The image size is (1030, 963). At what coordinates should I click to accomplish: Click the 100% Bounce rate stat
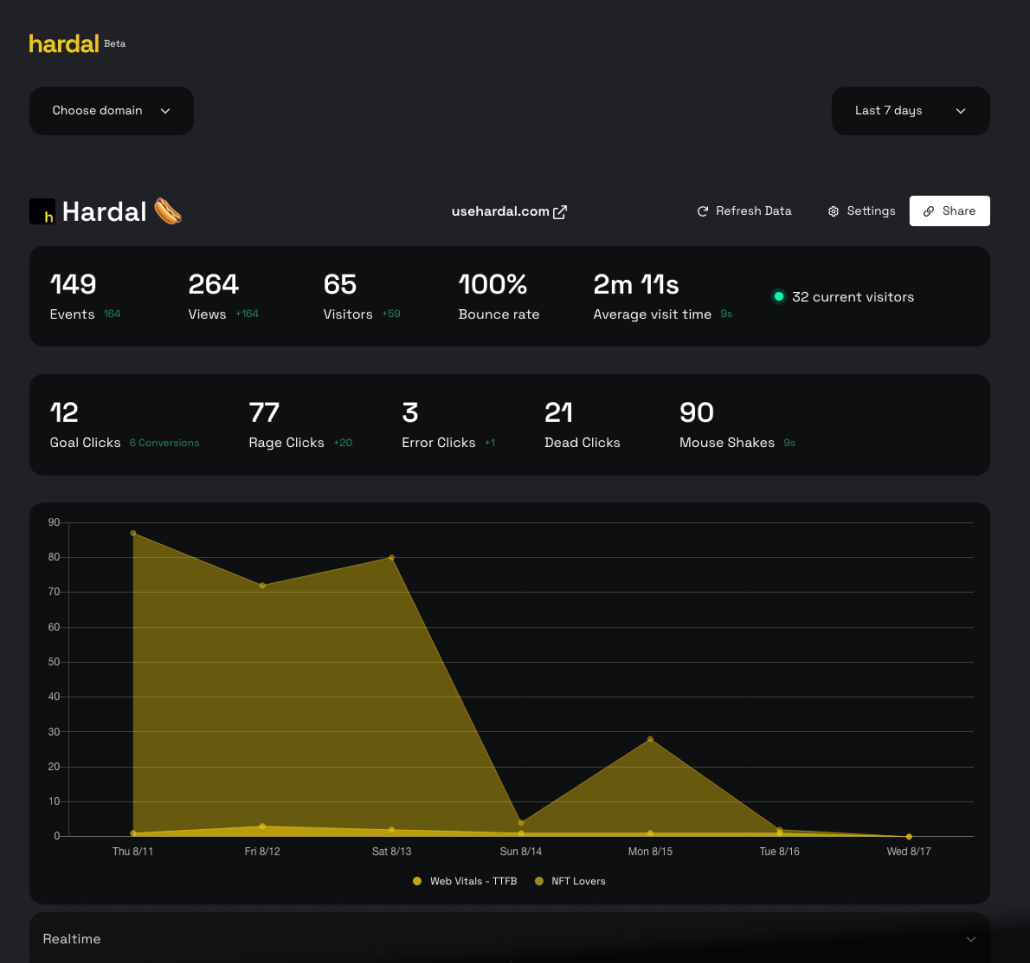499,296
